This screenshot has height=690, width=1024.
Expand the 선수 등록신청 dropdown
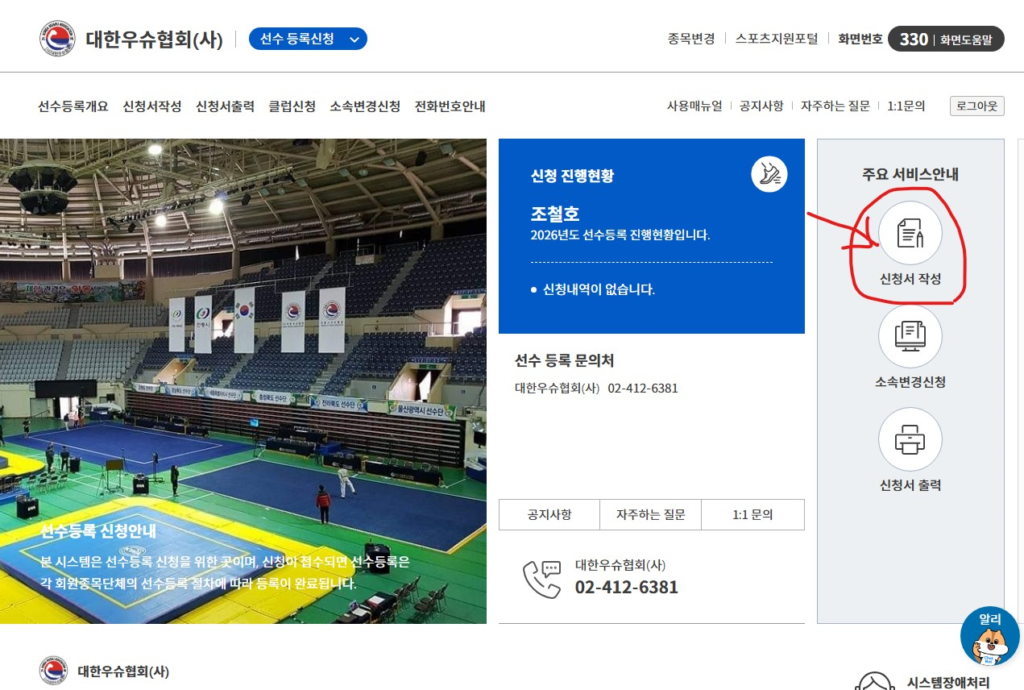pyautogui.click(x=308, y=39)
